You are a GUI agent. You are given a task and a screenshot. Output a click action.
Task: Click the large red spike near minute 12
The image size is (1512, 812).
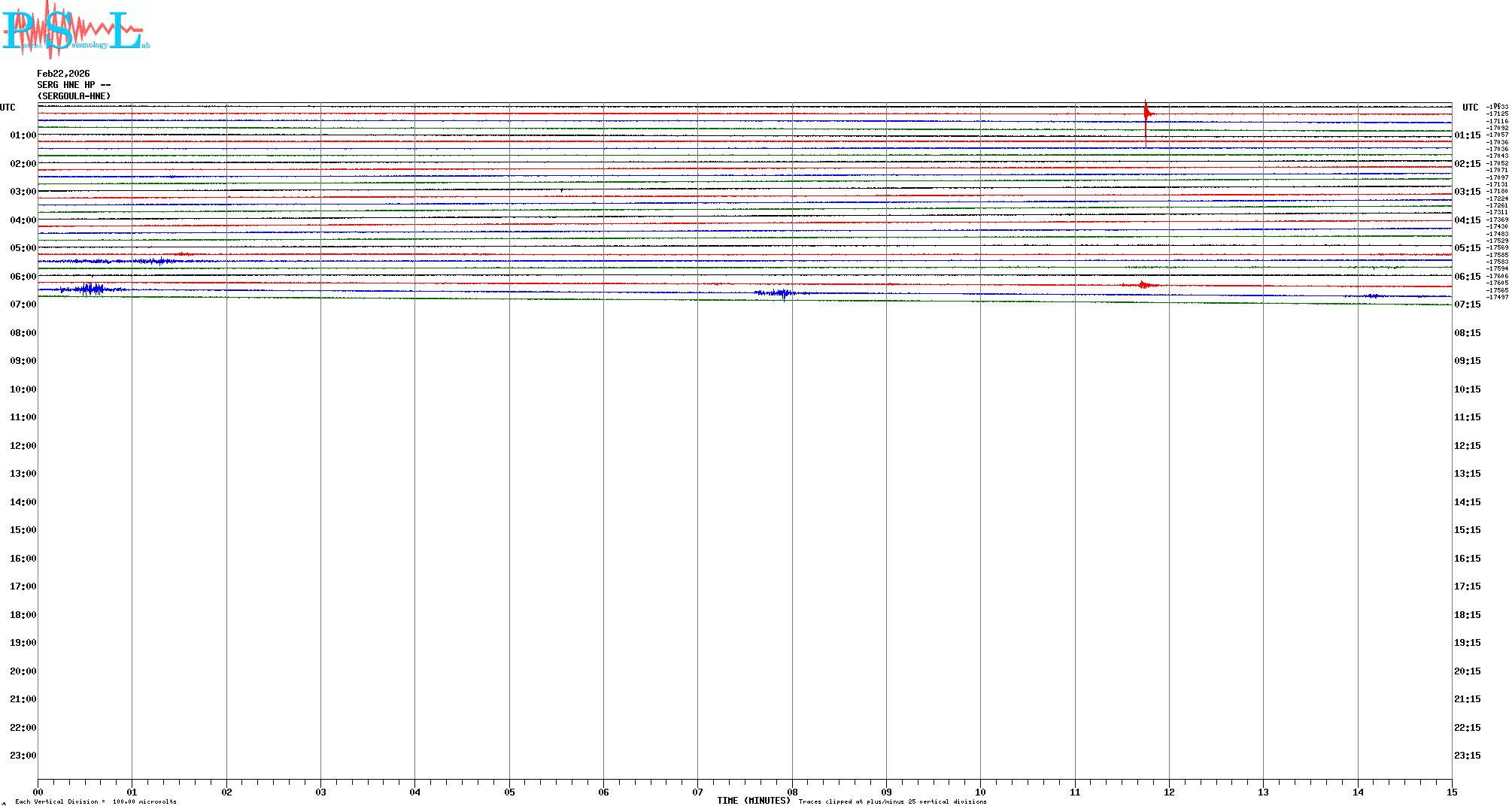point(1146,114)
